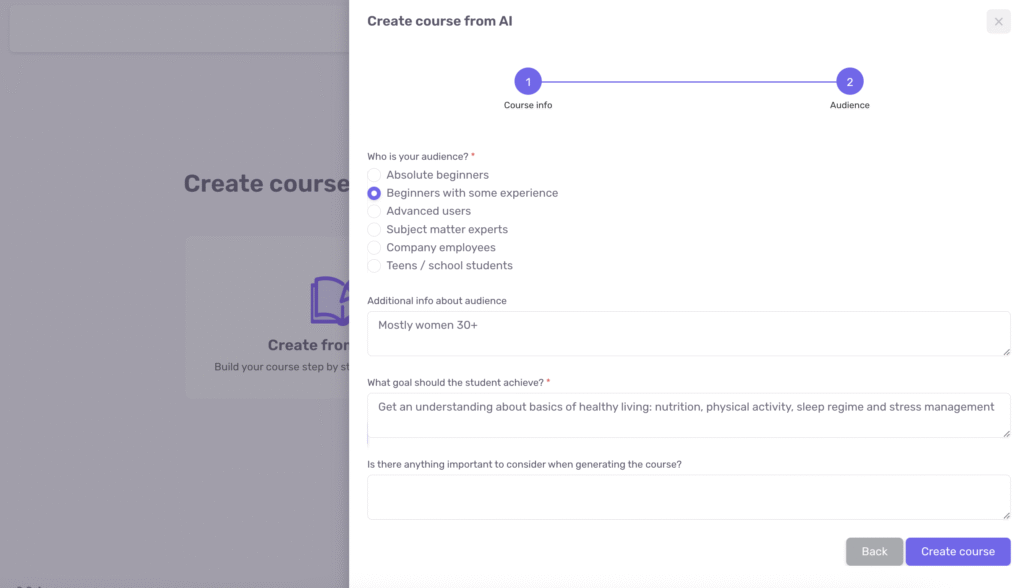Select Absolute beginners radio option
The image size is (1024, 588).
click(x=374, y=175)
